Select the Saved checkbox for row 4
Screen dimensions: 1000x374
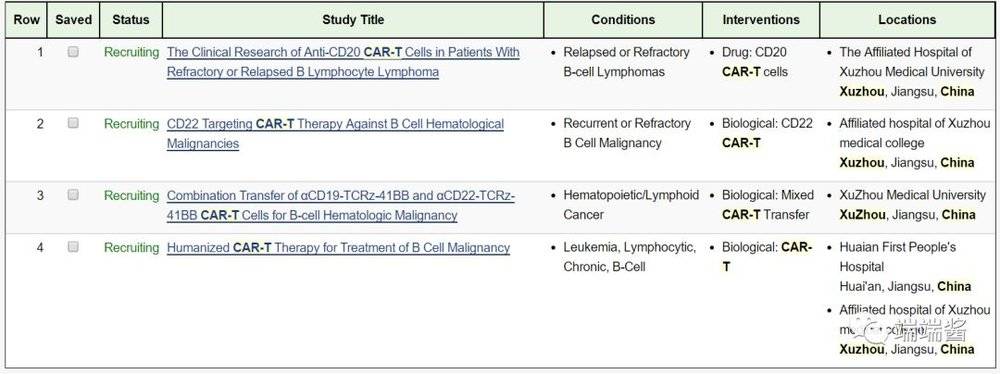(73, 246)
